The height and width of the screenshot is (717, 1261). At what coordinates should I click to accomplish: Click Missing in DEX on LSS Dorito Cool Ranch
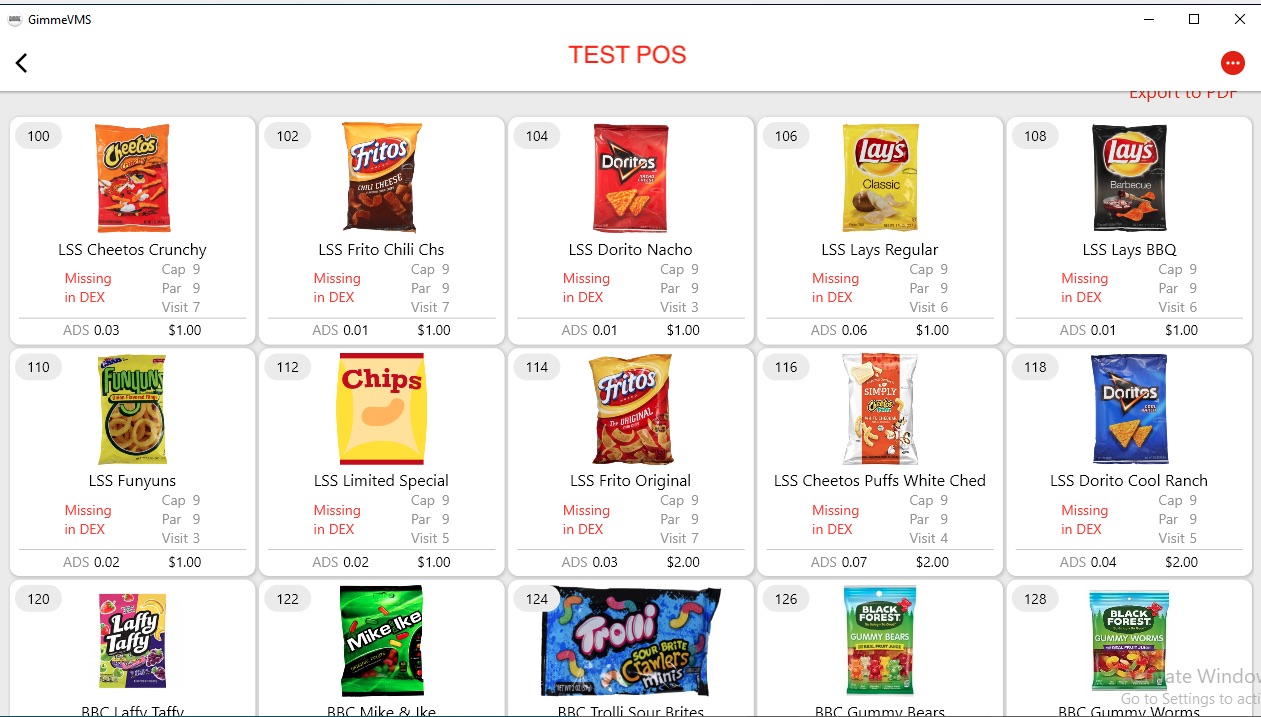[x=1085, y=519]
